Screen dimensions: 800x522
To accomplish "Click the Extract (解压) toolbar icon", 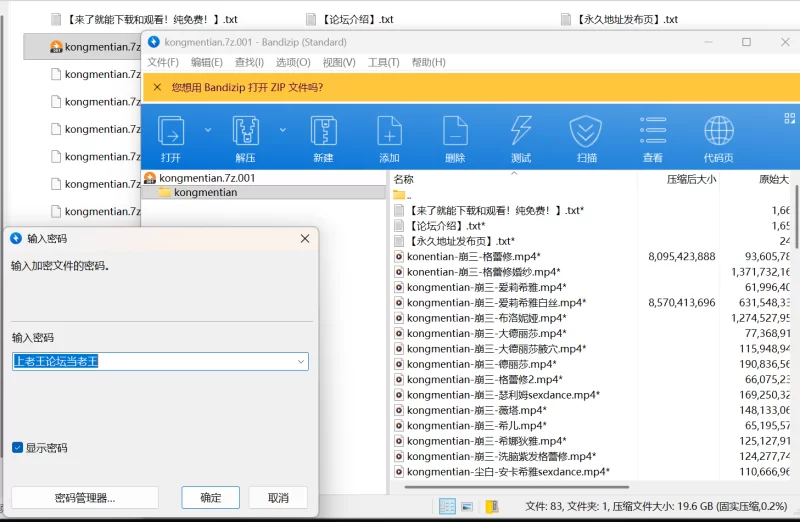I will click(x=245, y=131).
